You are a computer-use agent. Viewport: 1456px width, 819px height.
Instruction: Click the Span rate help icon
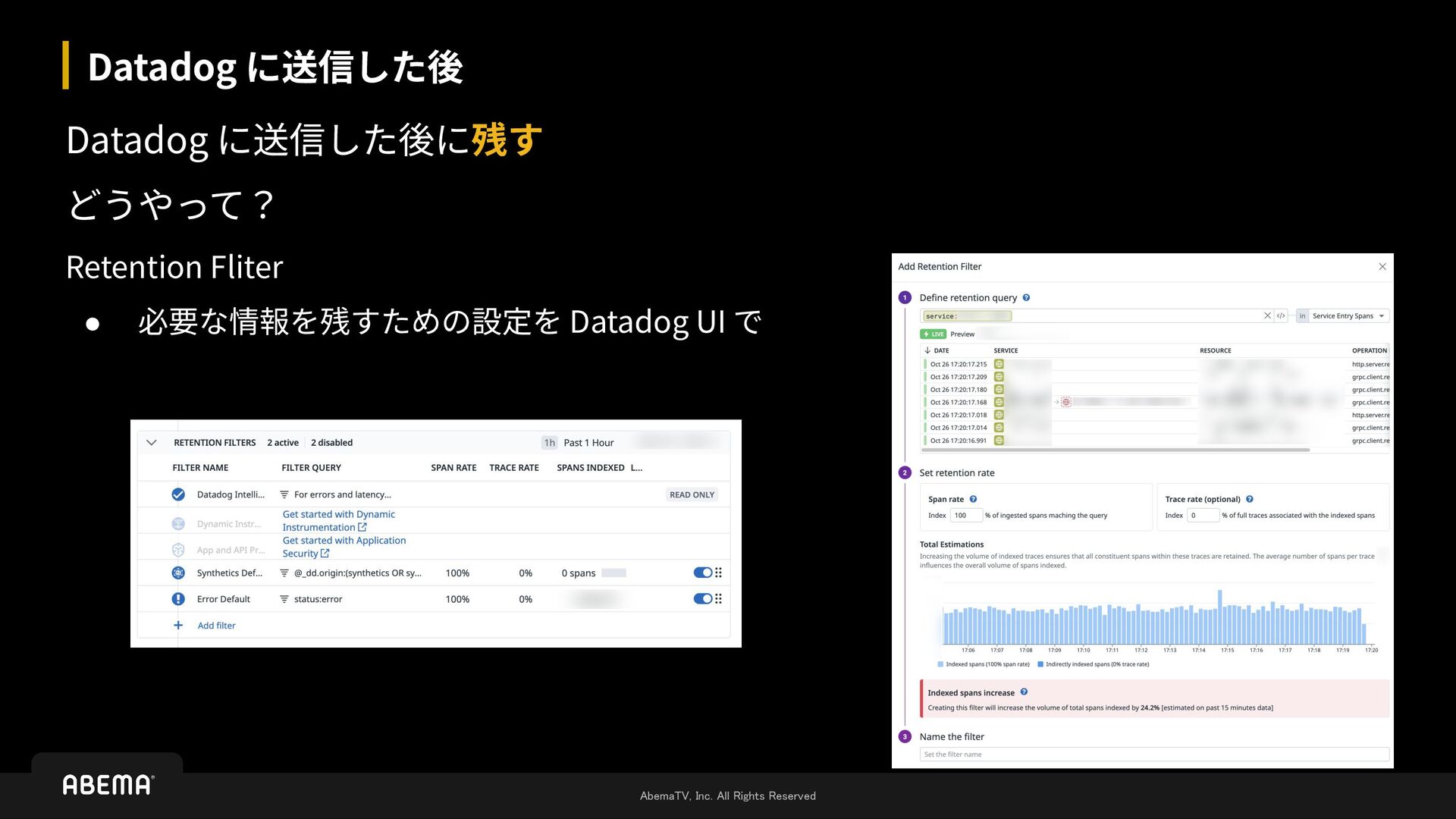pyautogui.click(x=973, y=499)
